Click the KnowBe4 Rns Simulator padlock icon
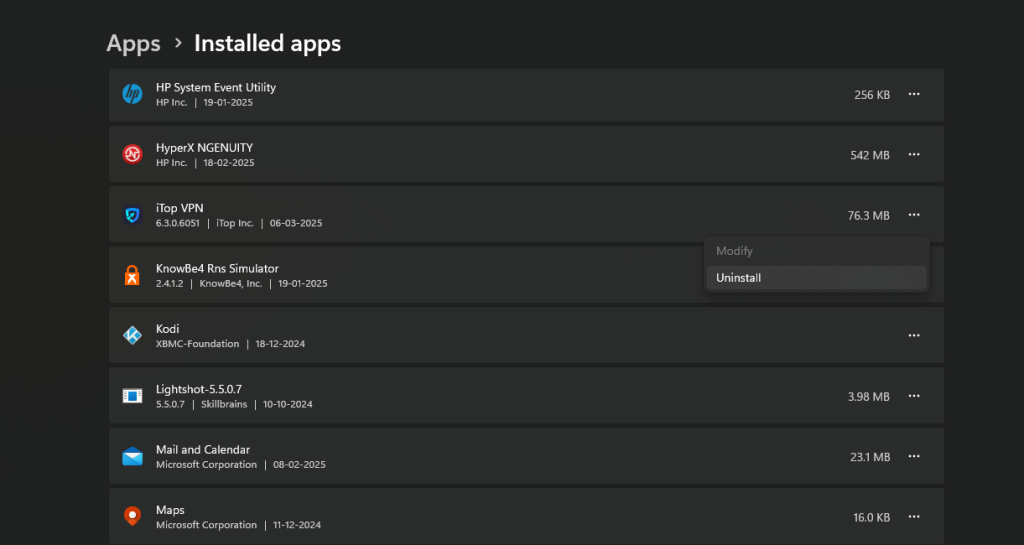Image resolution: width=1024 pixels, height=545 pixels. pos(132,276)
